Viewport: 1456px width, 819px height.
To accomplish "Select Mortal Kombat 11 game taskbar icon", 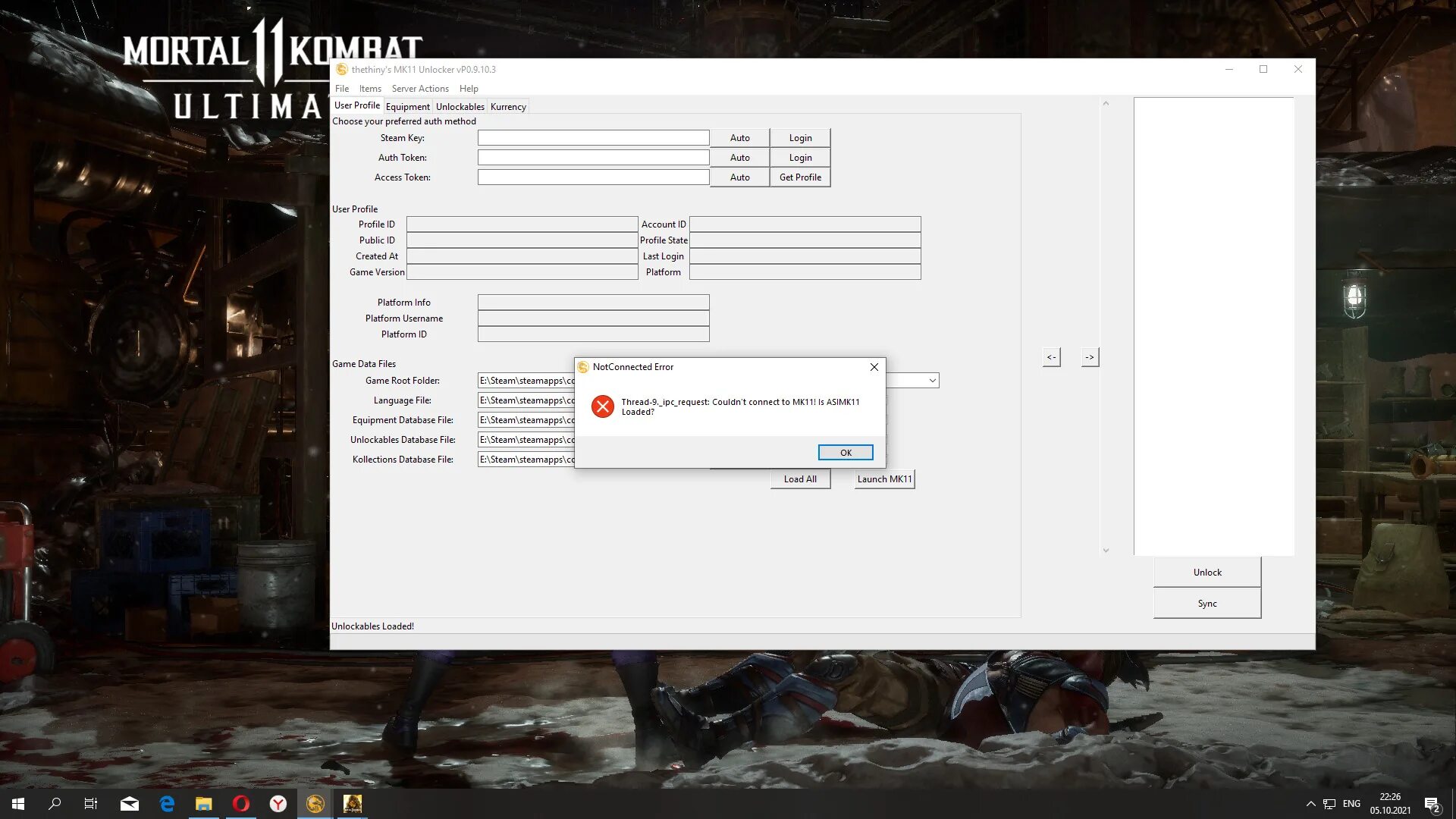I will [x=353, y=804].
